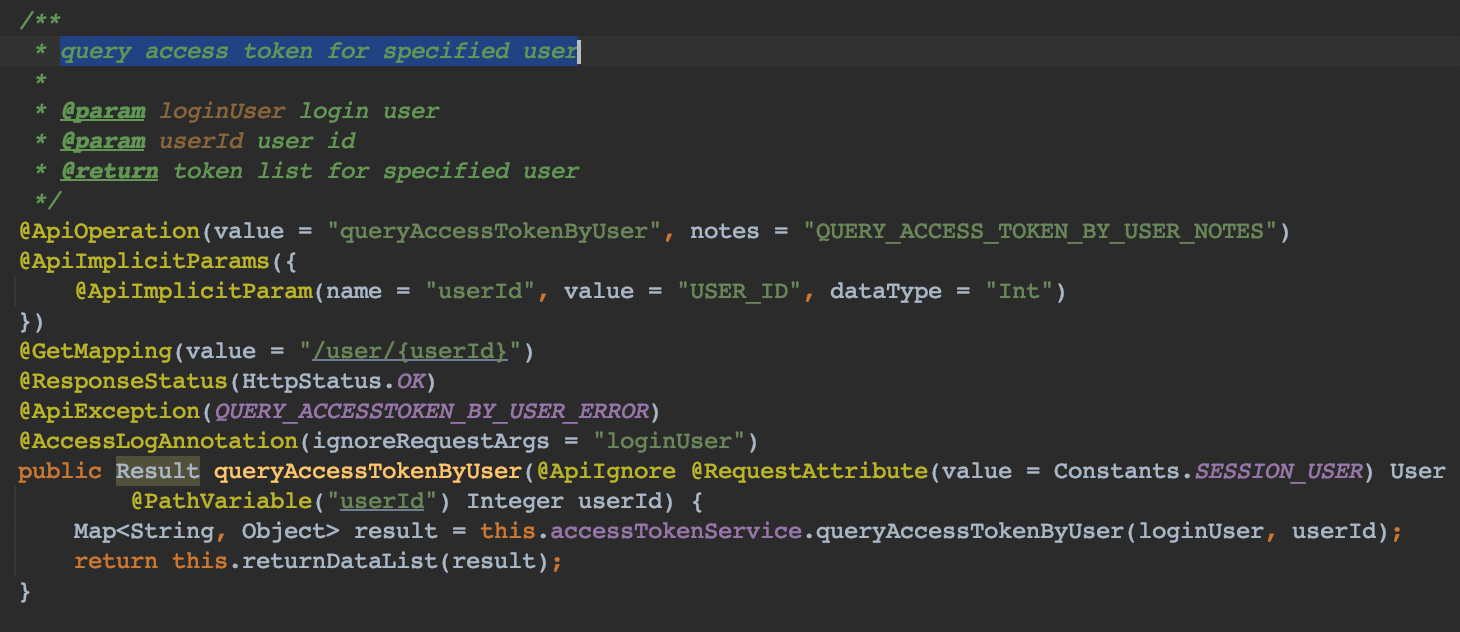1460x632 pixels.
Task: Click the OK constant after HttpStatus
Action: (x=410, y=381)
